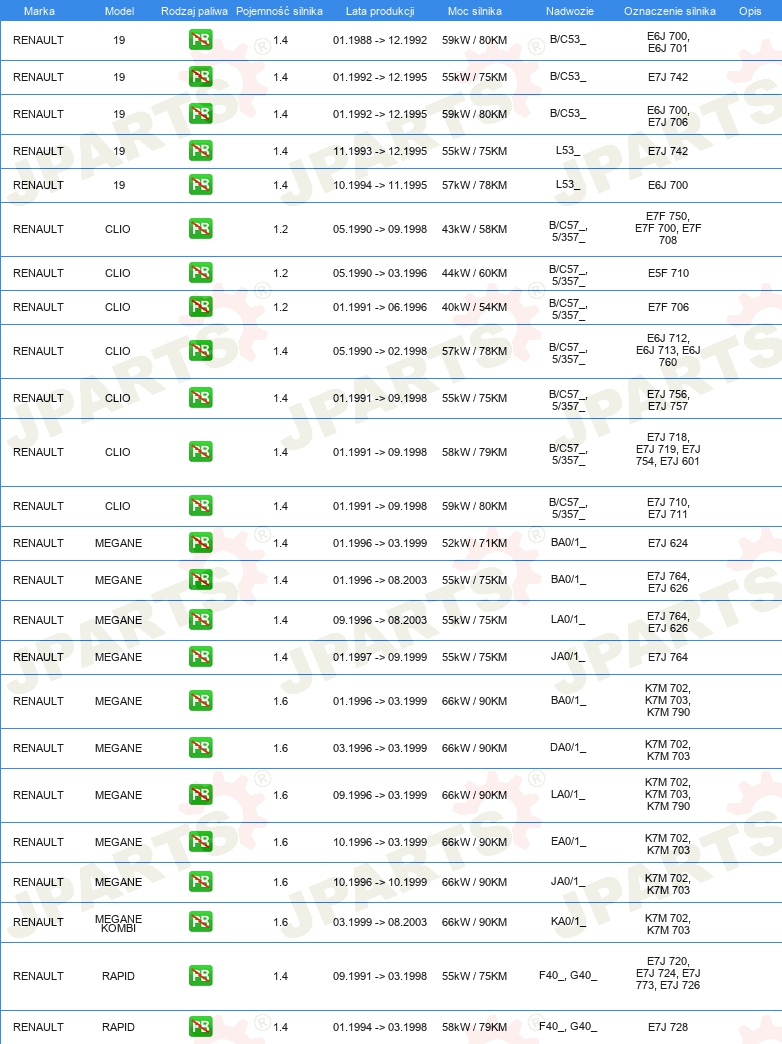Click fuel icon in Megane 01.1997 -> 09.1999 row

coord(200,657)
